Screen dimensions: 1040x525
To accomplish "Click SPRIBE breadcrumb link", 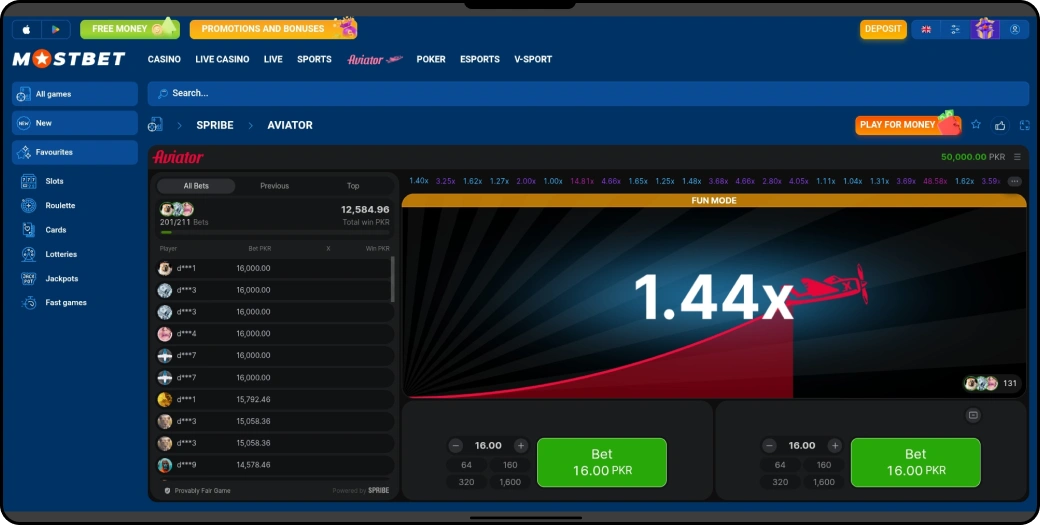I will click(x=215, y=125).
